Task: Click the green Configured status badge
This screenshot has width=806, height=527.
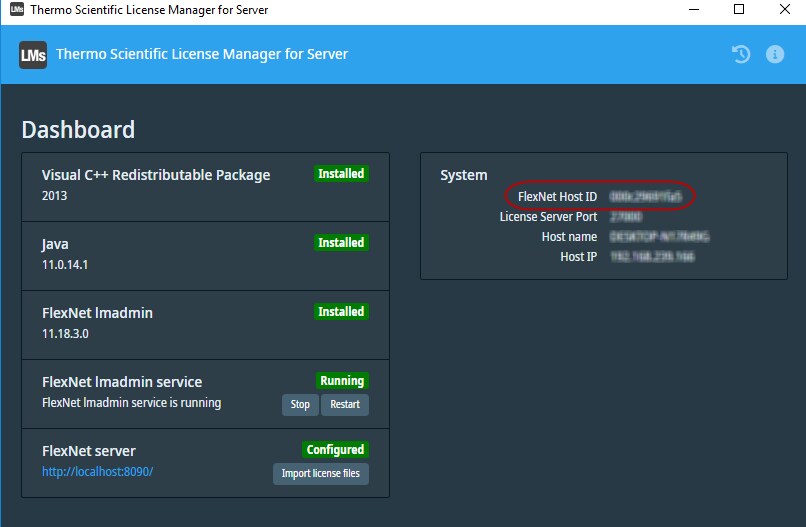Action: click(x=335, y=450)
